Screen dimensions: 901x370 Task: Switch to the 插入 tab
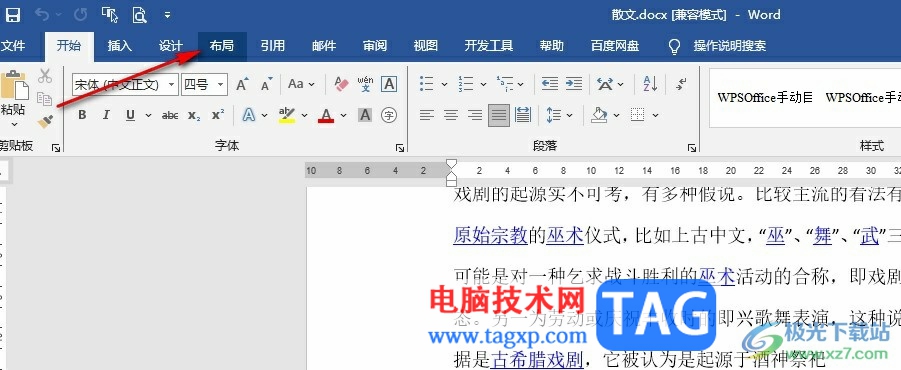(x=120, y=46)
